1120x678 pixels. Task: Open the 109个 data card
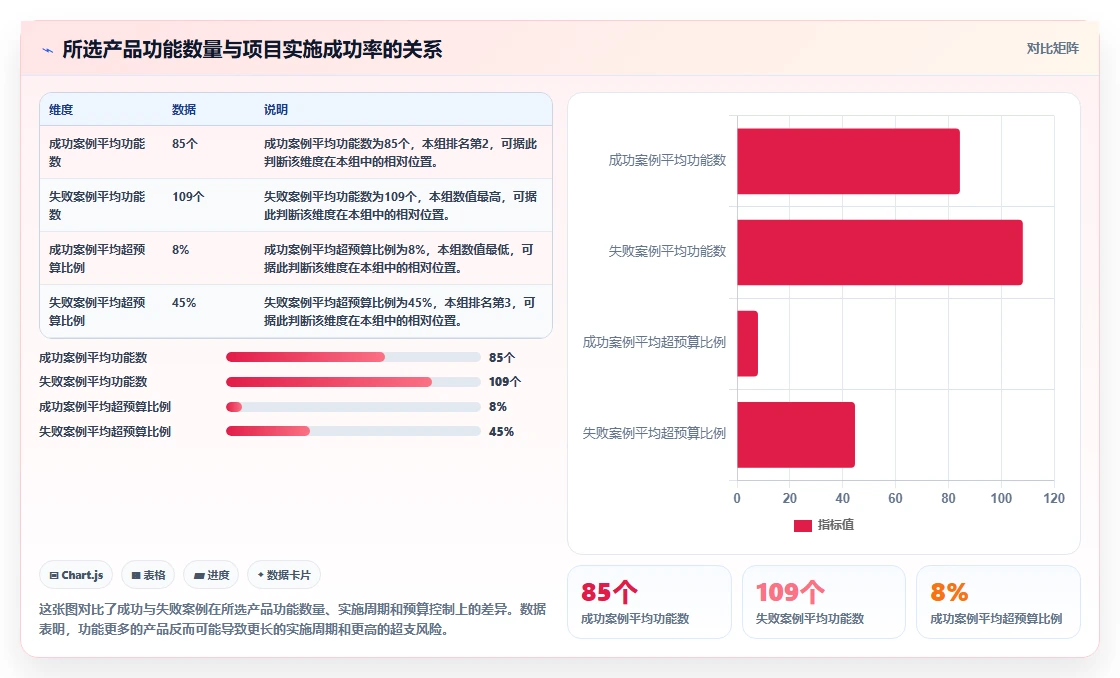click(x=824, y=602)
